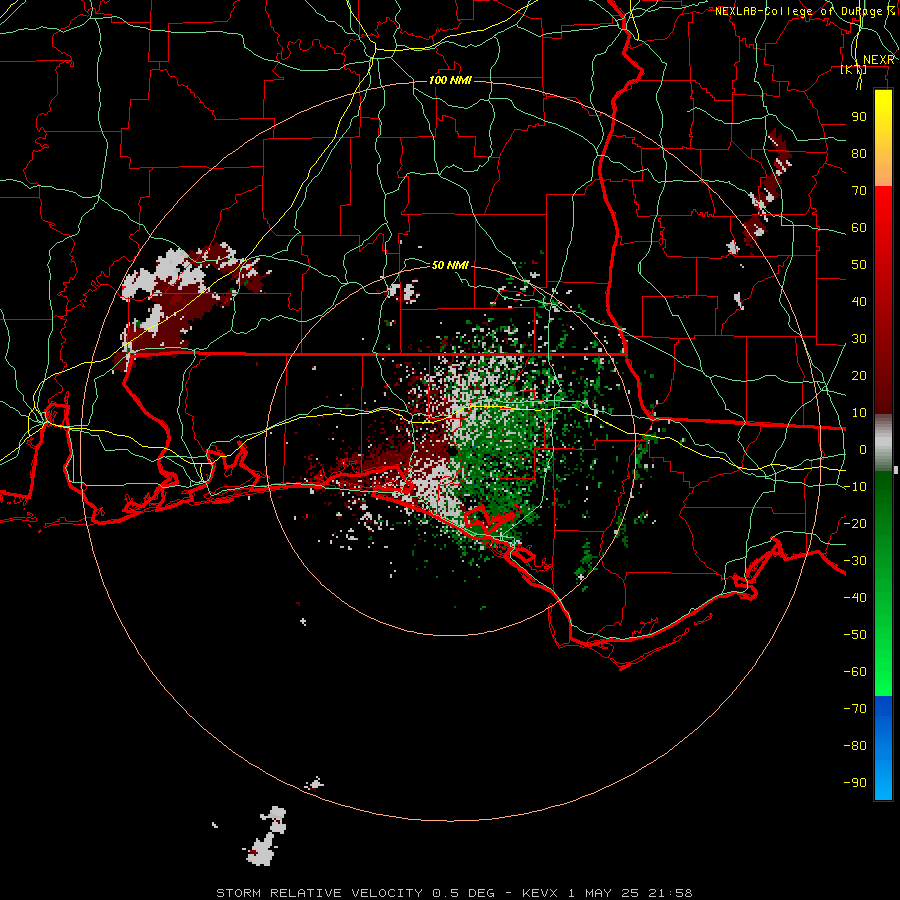Click the 100 NMI range ring label
This screenshot has width=900, height=900.
pos(450,80)
